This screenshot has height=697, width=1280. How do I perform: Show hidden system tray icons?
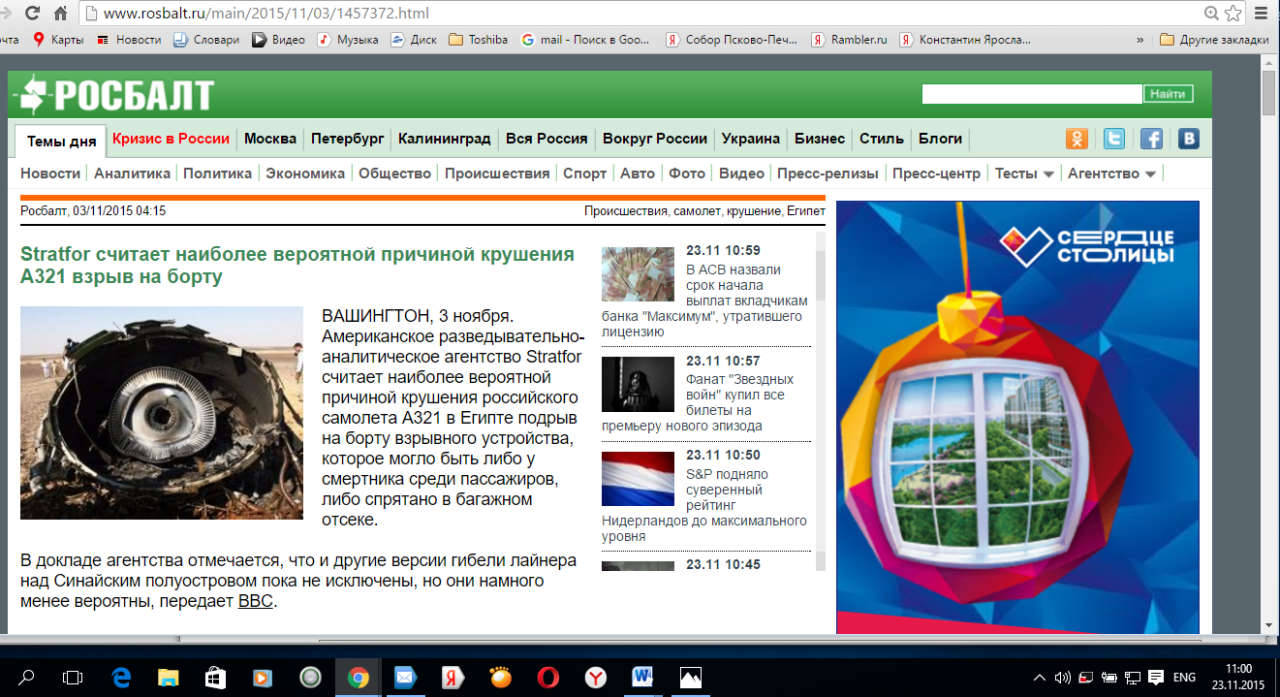point(1039,677)
